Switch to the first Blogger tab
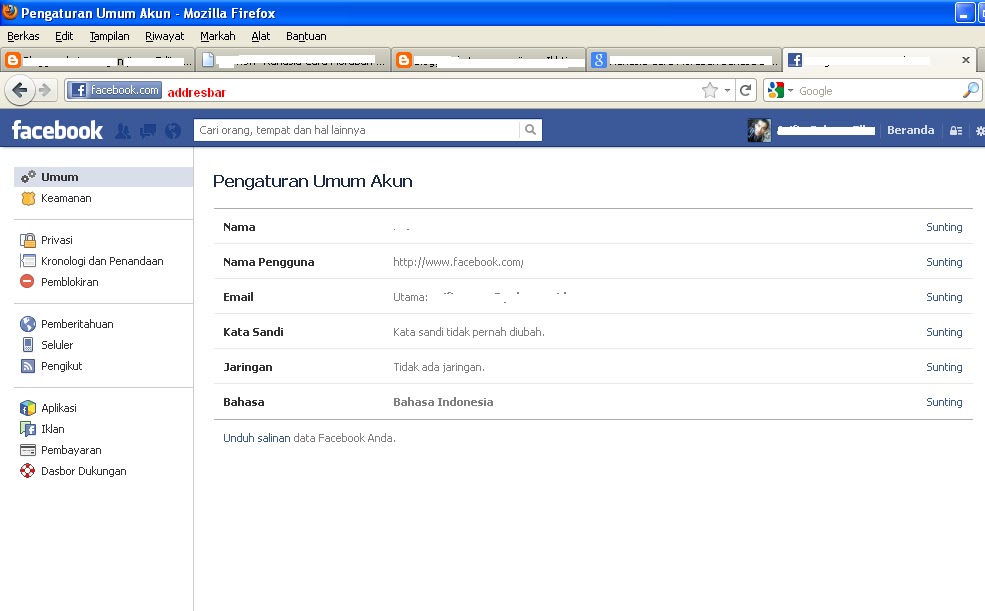Image resolution: width=985 pixels, height=611 pixels. click(x=97, y=60)
